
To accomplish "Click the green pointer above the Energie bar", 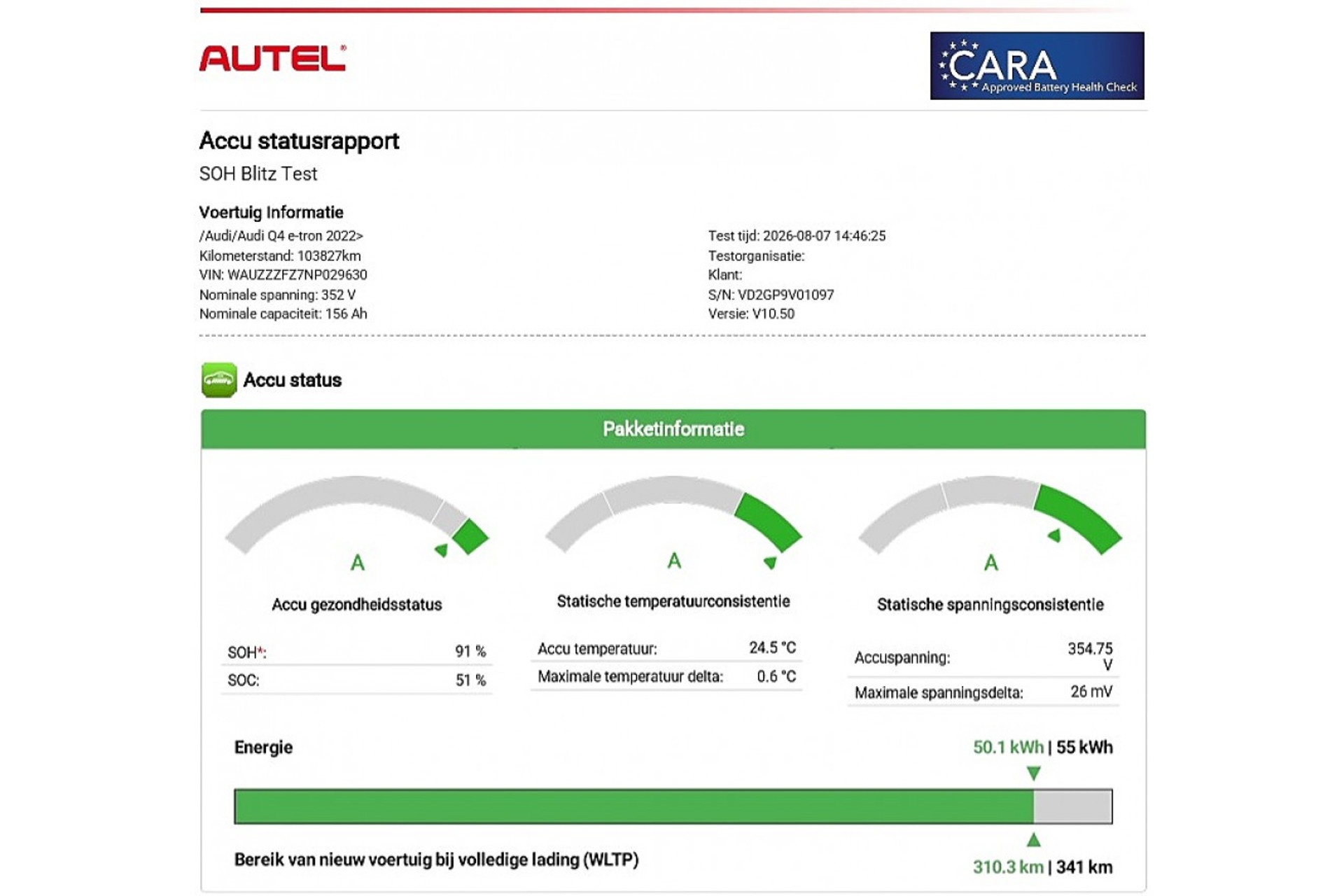I will [1033, 773].
